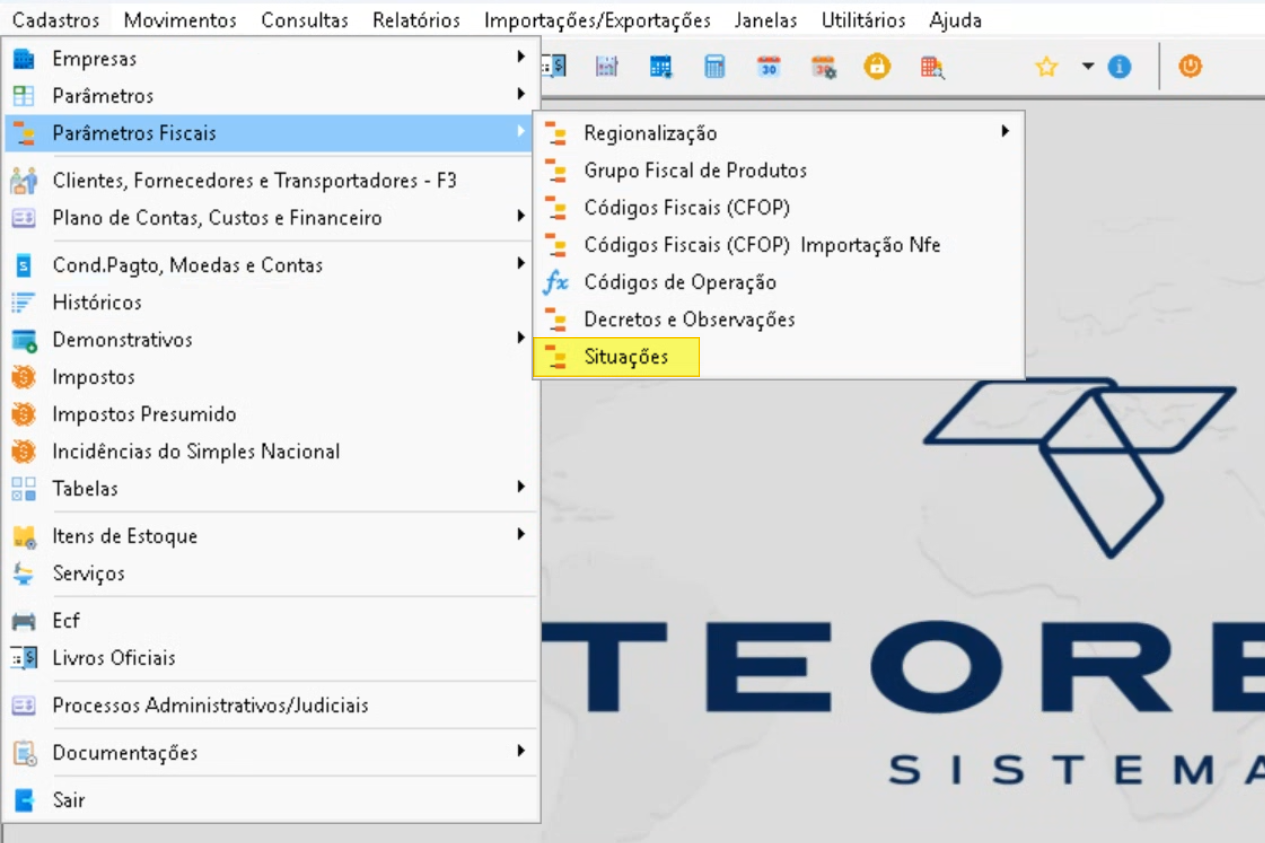Expand the Cond.Pagto, Moedas e Contas arrow

pos(521,263)
